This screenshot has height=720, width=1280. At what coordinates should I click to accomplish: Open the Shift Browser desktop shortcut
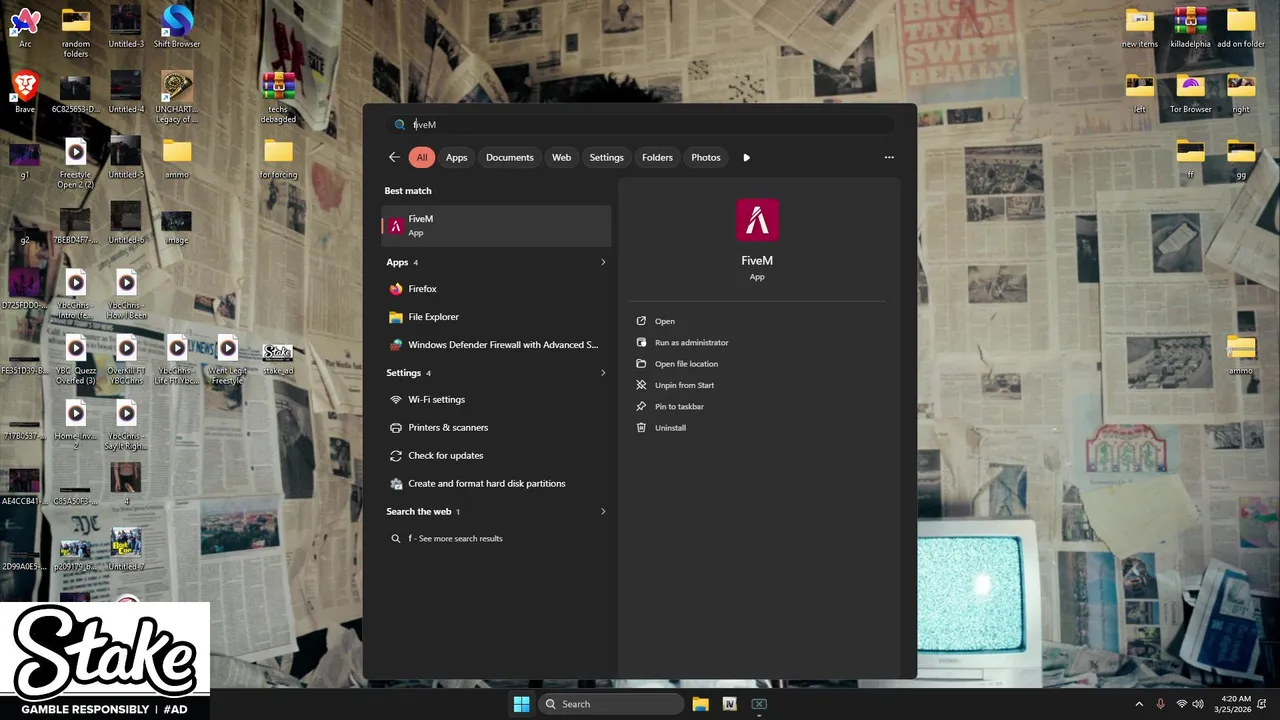[x=177, y=27]
